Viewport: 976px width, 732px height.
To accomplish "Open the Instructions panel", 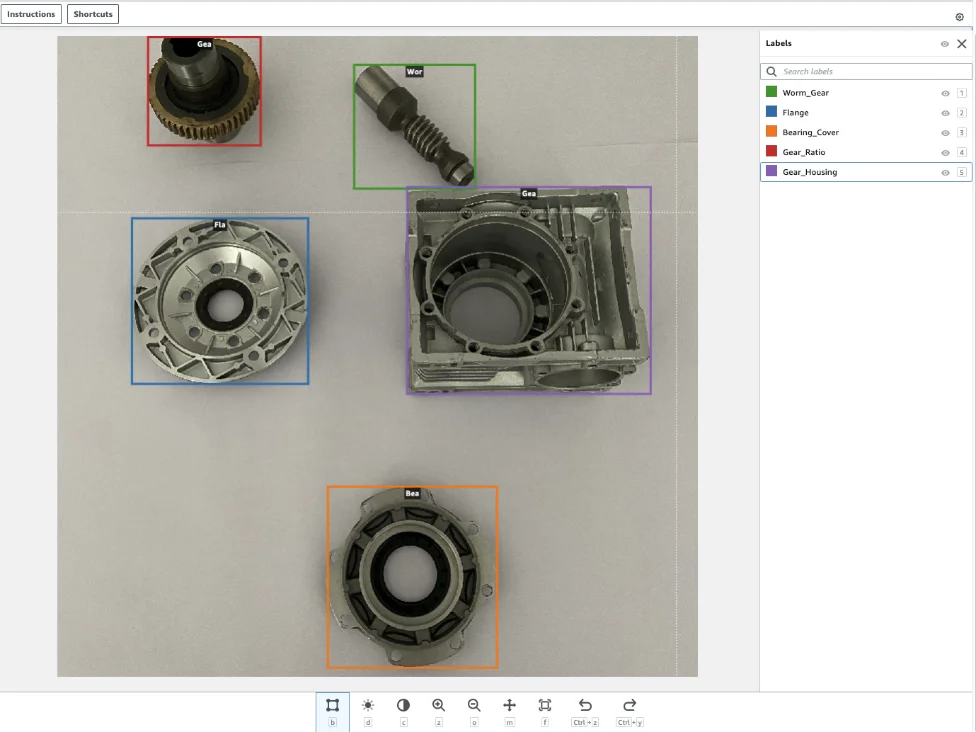I will (x=31, y=14).
